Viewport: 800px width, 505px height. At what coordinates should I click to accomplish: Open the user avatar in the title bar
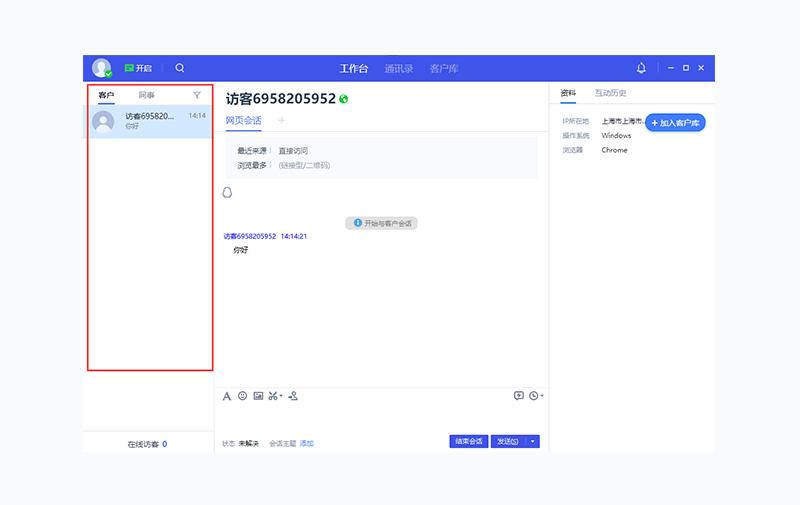click(102, 68)
